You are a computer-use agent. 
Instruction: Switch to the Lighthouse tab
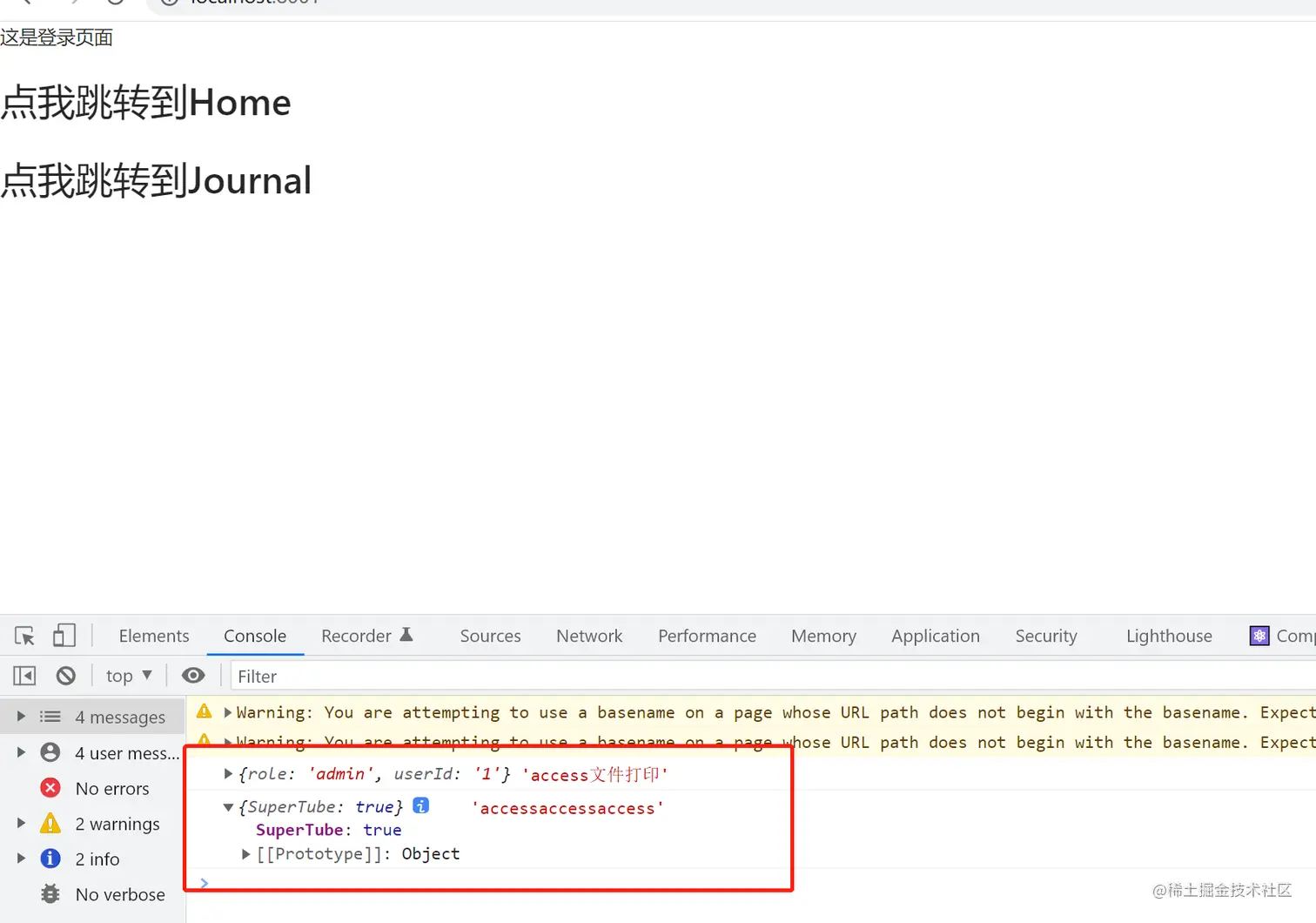pos(1169,636)
